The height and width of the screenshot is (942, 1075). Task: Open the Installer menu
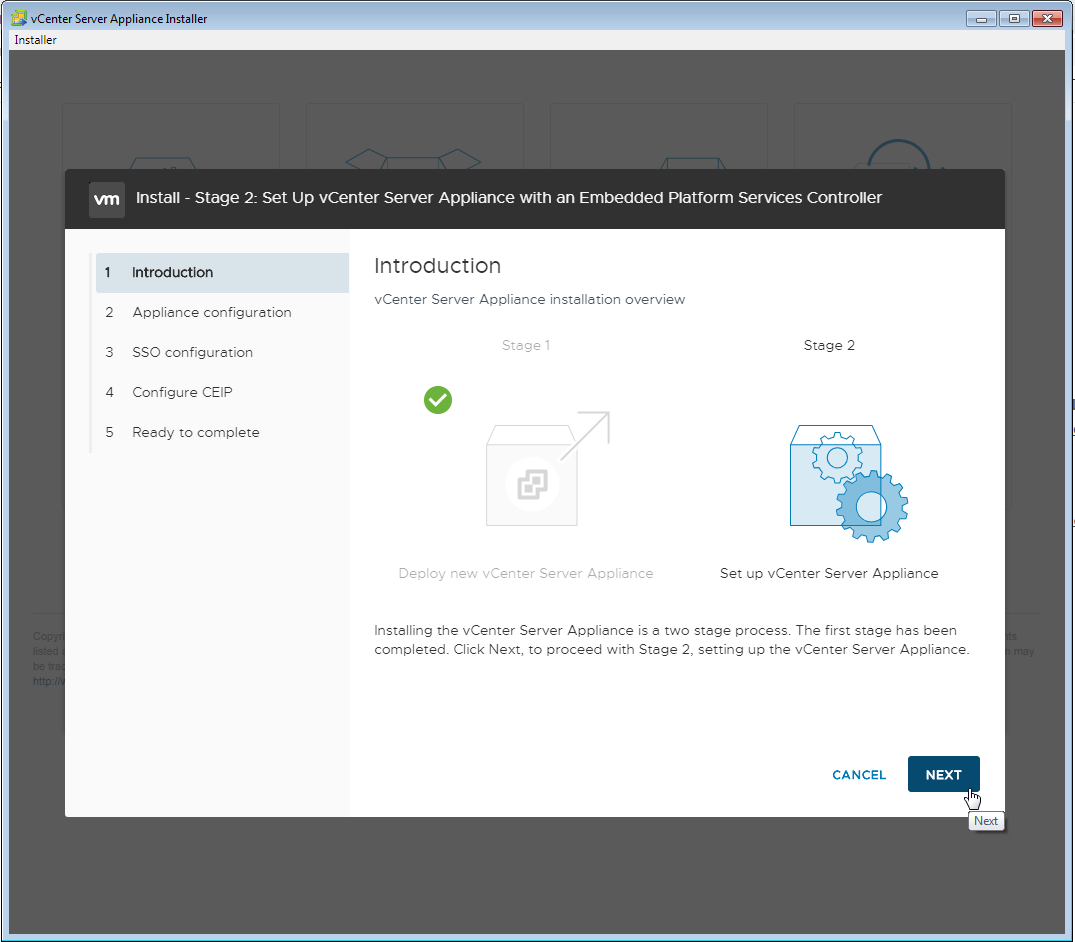click(x=36, y=40)
